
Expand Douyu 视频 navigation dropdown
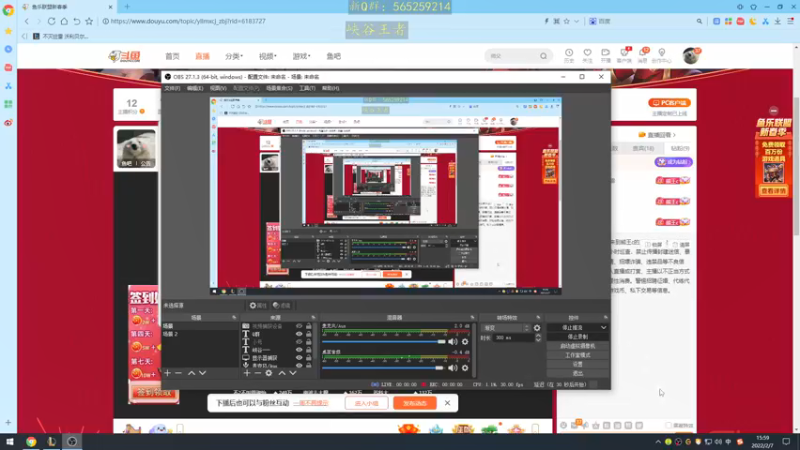267,56
